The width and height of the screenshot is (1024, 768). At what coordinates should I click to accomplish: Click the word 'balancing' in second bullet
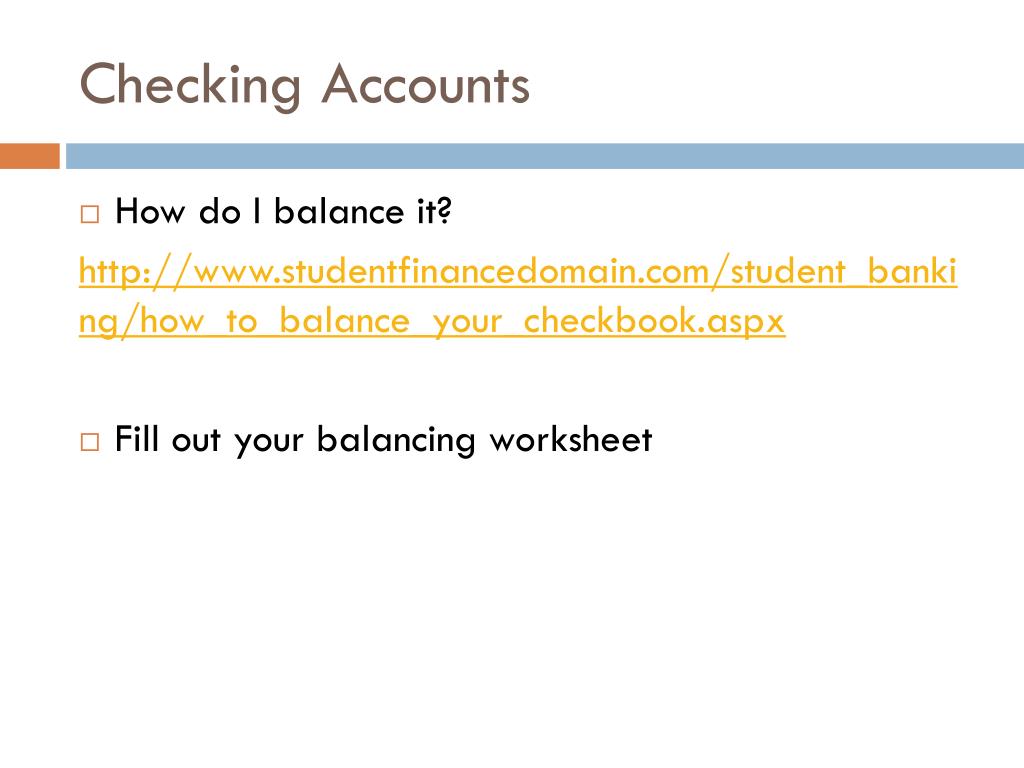(x=396, y=440)
